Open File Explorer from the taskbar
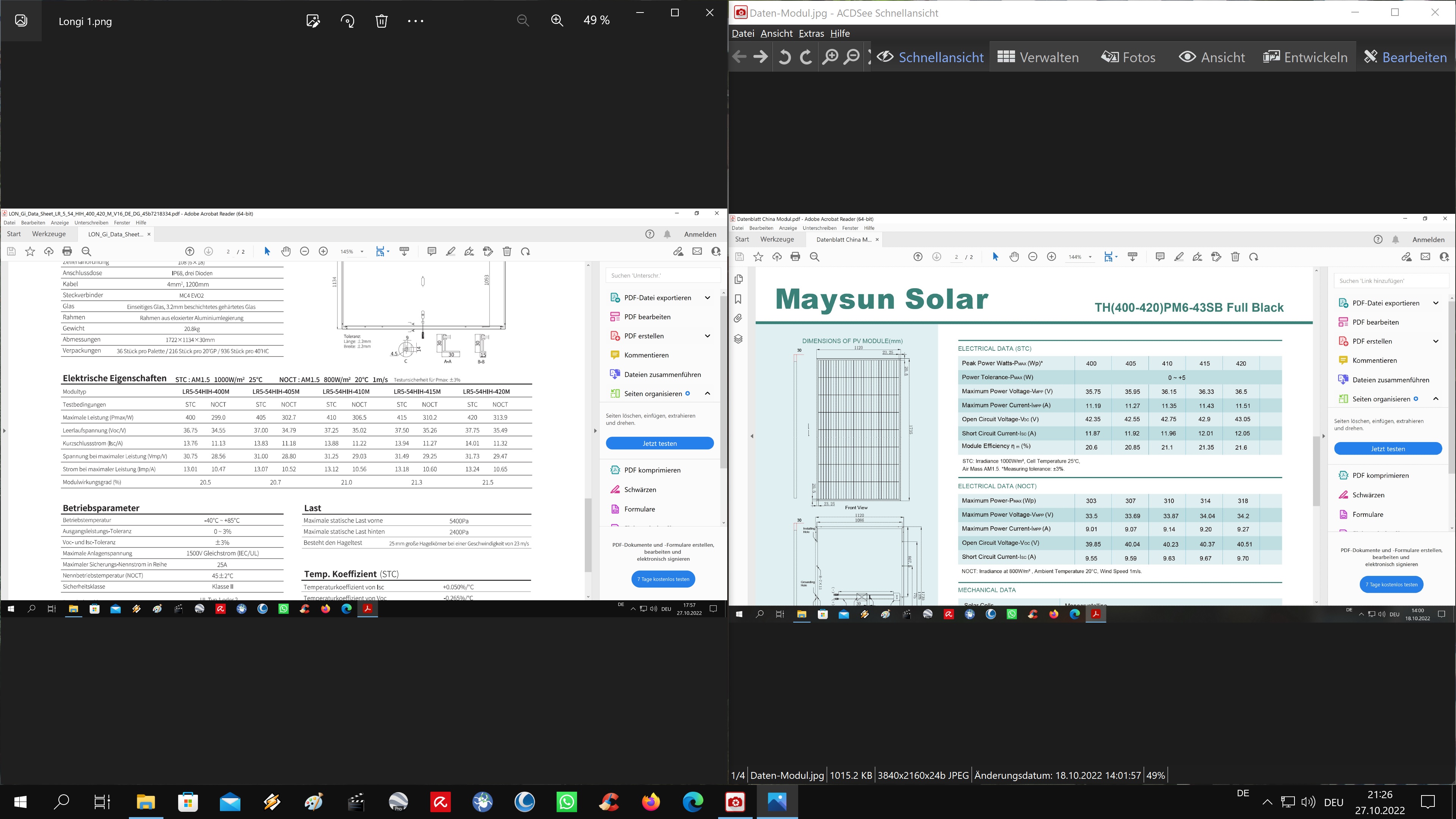Image resolution: width=1456 pixels, height=819 pixels. 146,802
